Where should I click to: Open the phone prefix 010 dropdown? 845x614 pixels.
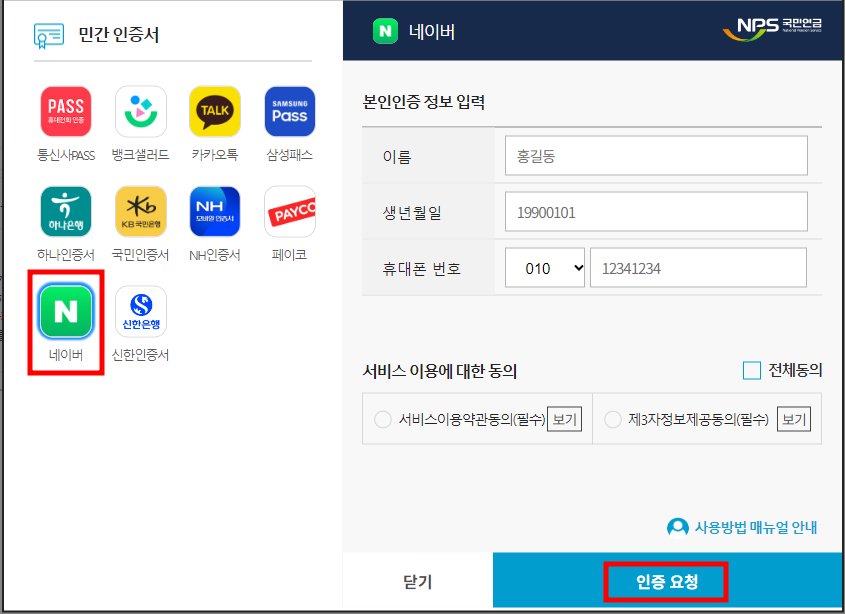[544, 267]
